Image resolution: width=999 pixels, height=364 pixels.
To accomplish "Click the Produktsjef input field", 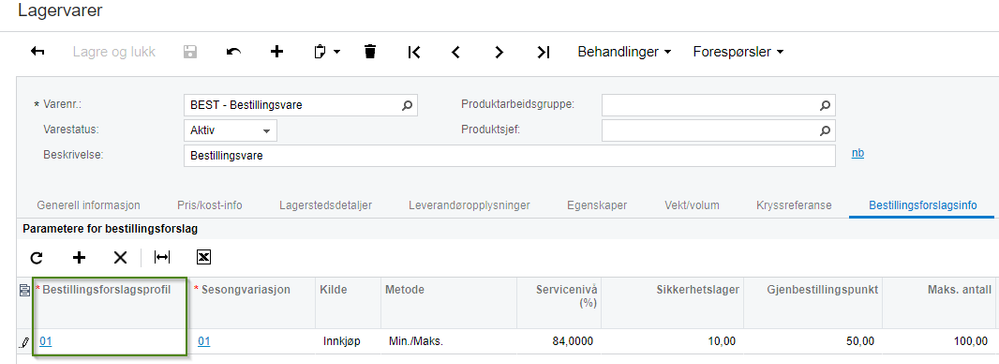I will point(718,131).
